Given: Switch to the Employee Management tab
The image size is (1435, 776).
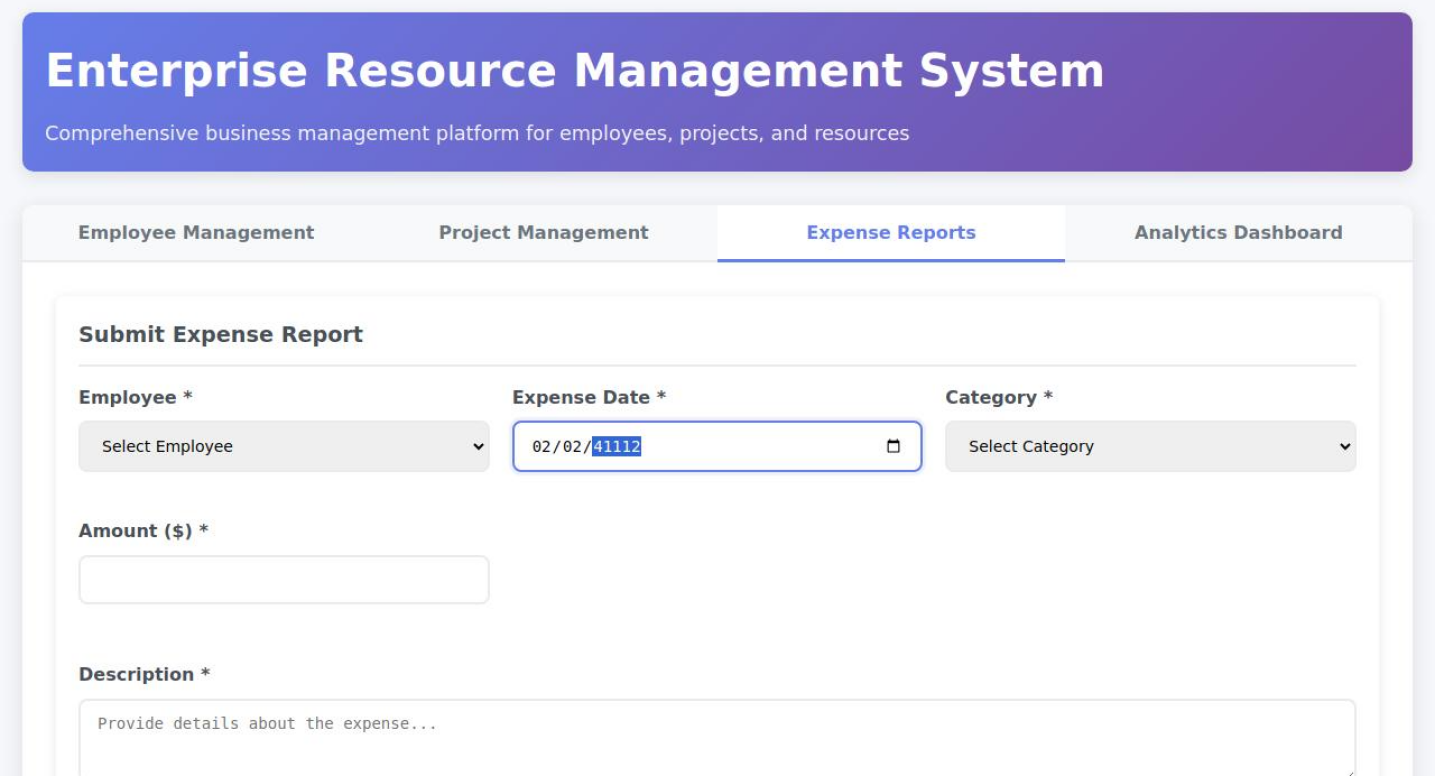Looking at the screenshot, I should point(196,233).
